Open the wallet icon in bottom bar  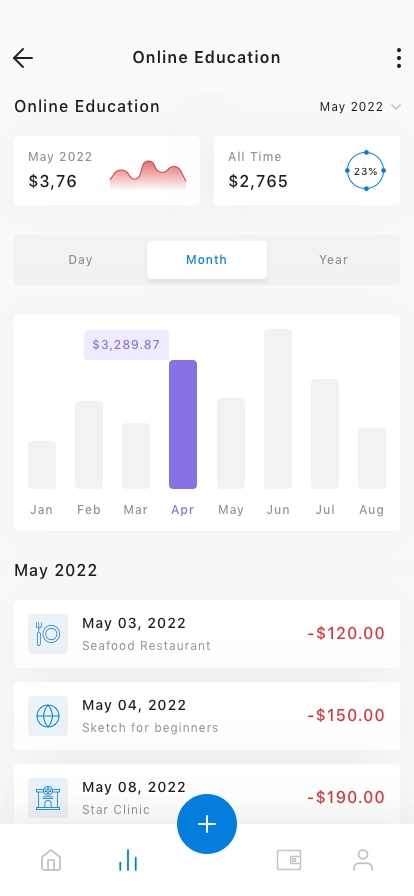(x=289, y=860)
